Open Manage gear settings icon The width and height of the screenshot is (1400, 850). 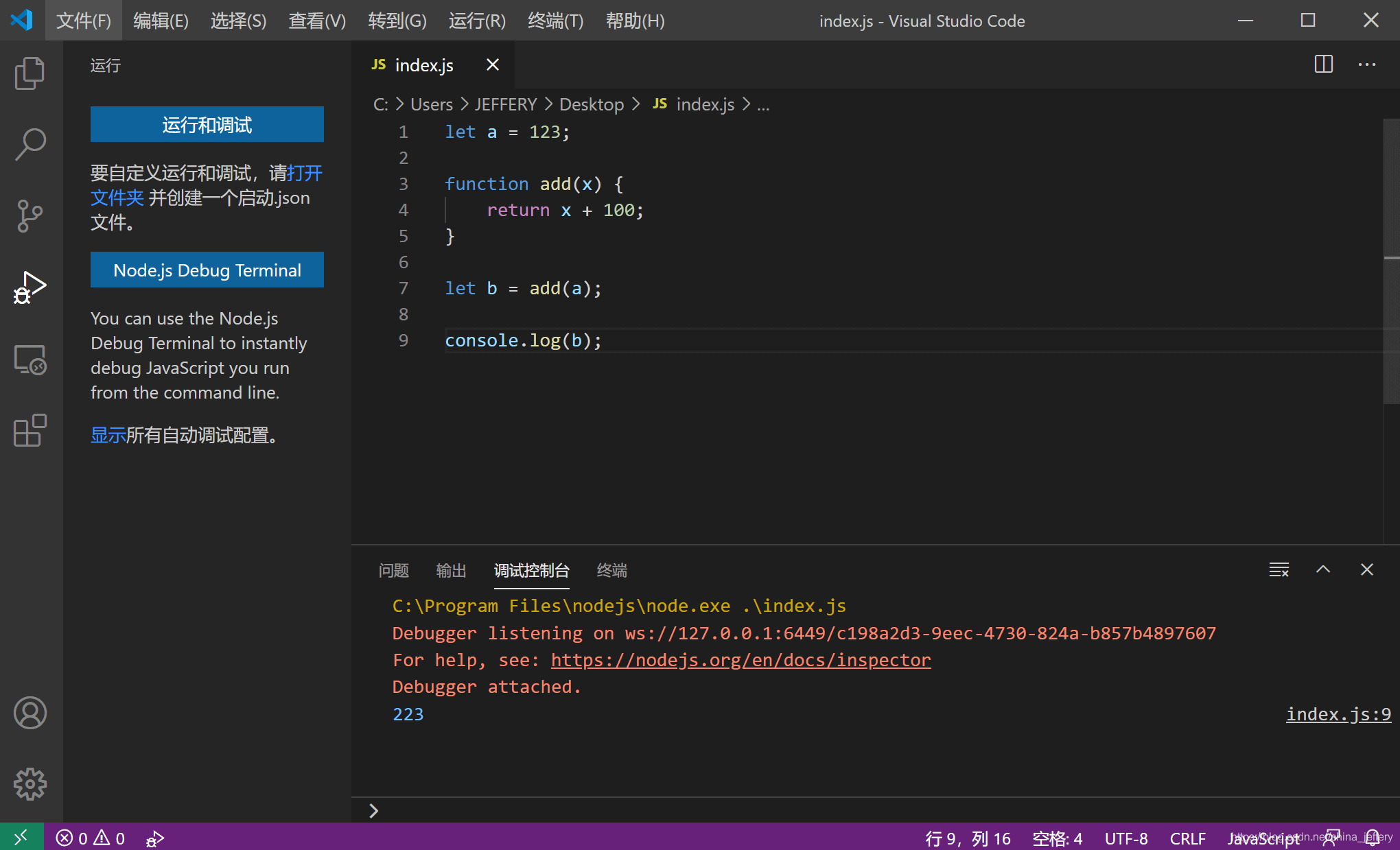[x=30, y=784]
